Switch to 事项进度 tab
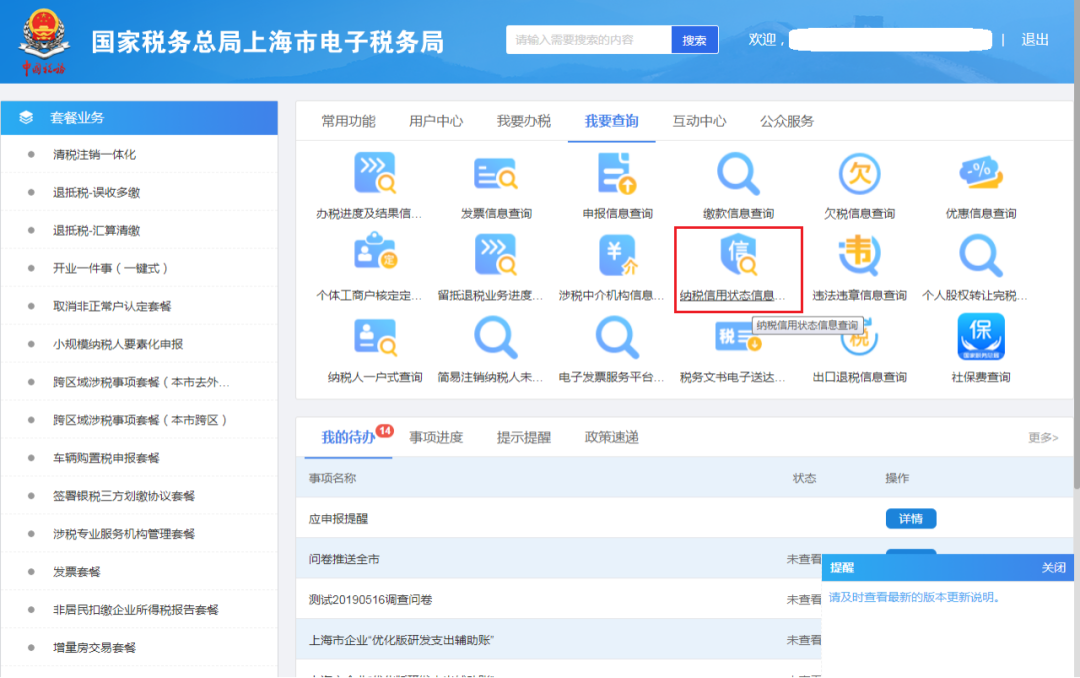Viewport: 1080px width, 678px height. (436, 437)
